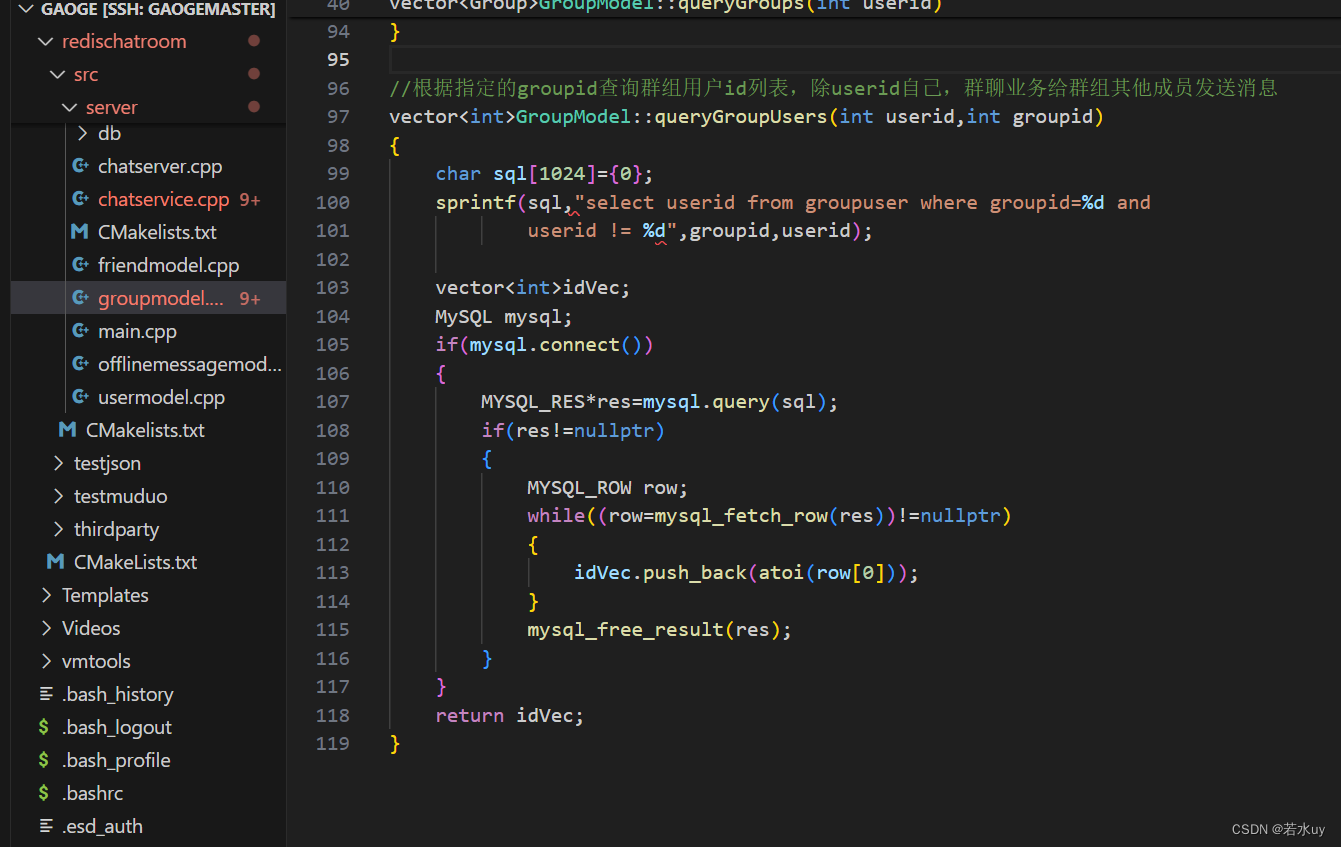Click the mysql_free_result call
This screenshot has width=1341, height=847.
pyautogui.click(x=625, y=630)
